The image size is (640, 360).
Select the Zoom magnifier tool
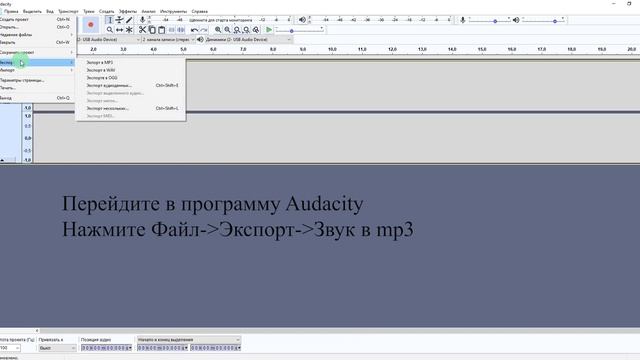[x=109, y=30]
